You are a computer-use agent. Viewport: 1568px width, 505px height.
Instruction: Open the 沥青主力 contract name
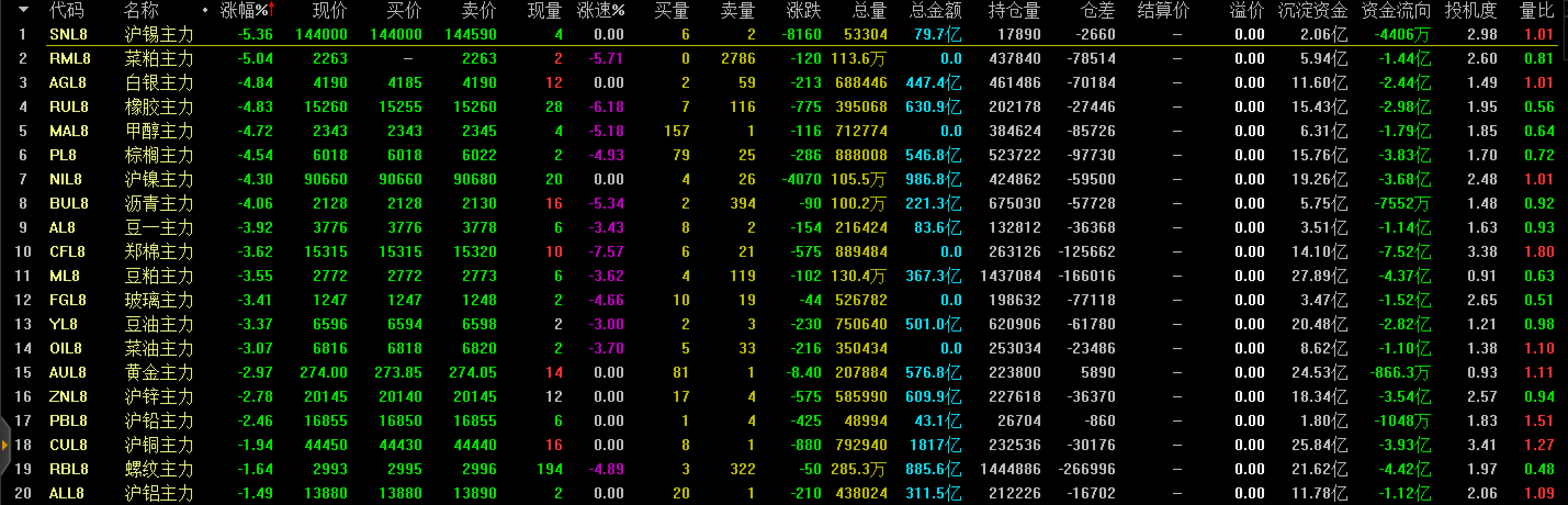159,204
